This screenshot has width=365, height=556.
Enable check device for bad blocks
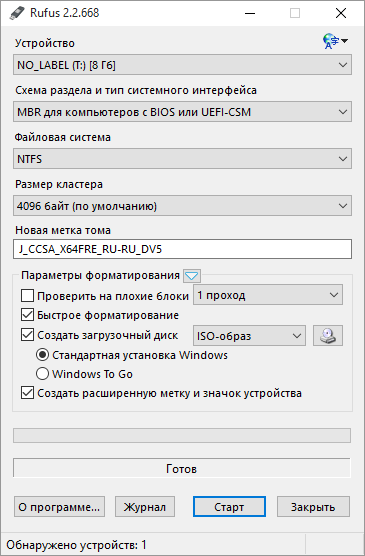(27, 296)
